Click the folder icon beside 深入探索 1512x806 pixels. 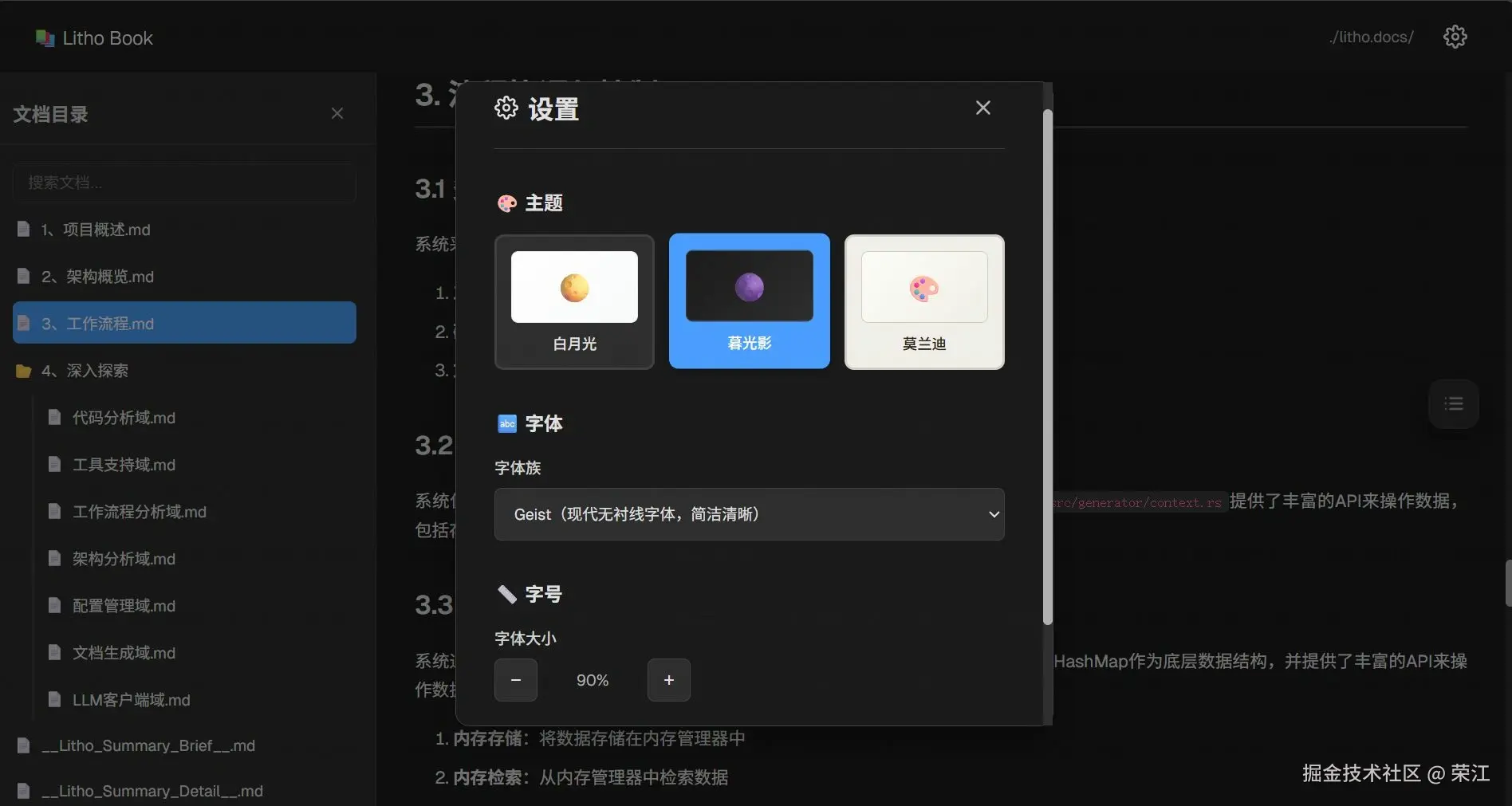pos(22,370)
